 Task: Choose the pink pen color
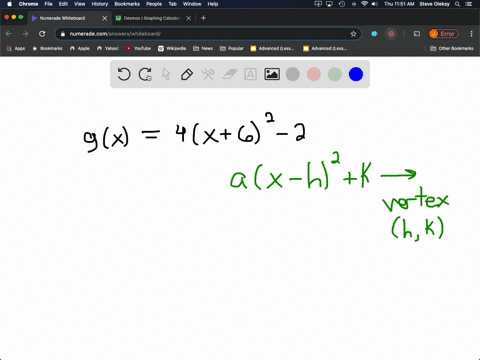click(x=314, y=74)
